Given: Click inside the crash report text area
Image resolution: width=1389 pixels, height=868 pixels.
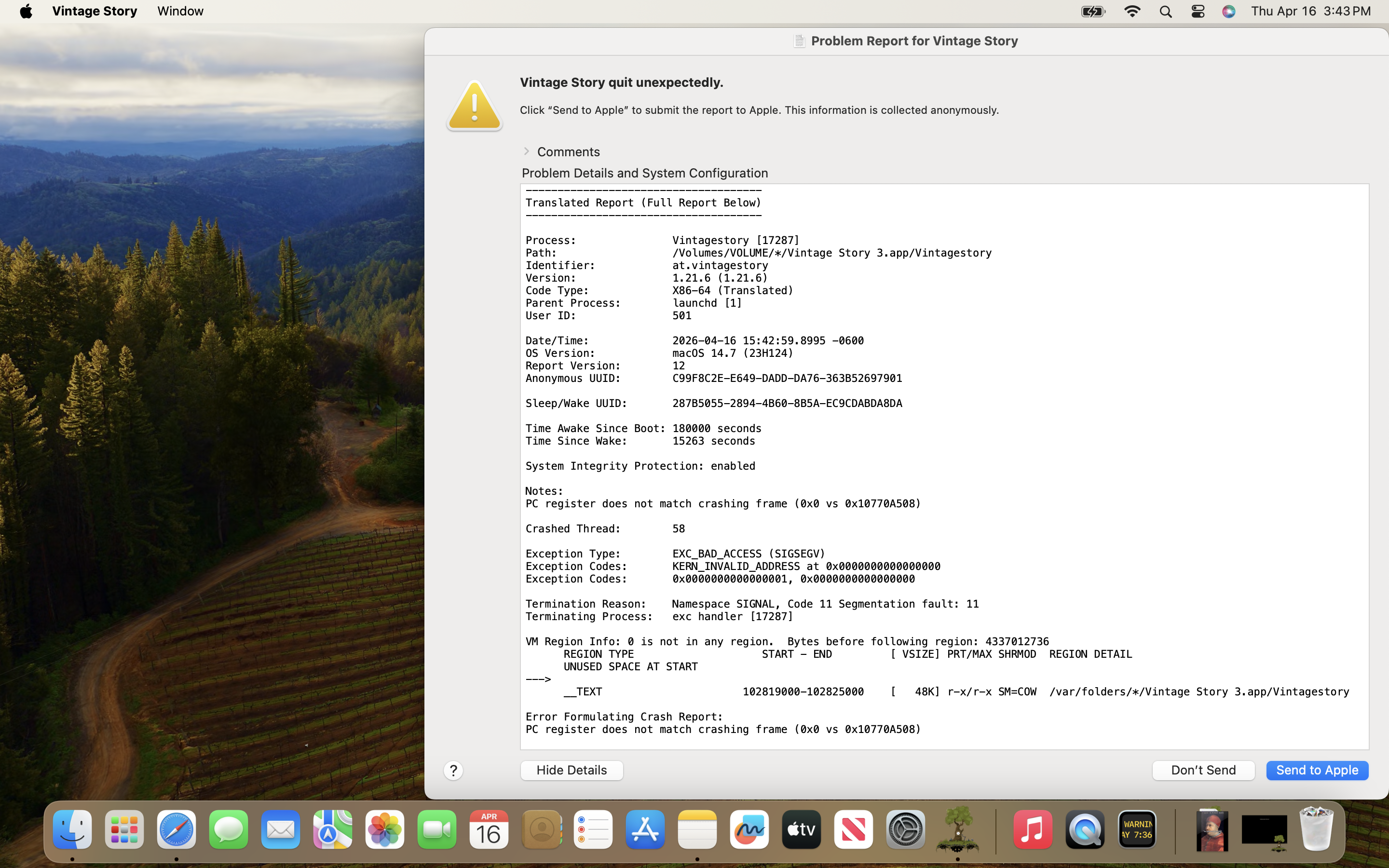Looking at the screenshot, I should point(943,466).
